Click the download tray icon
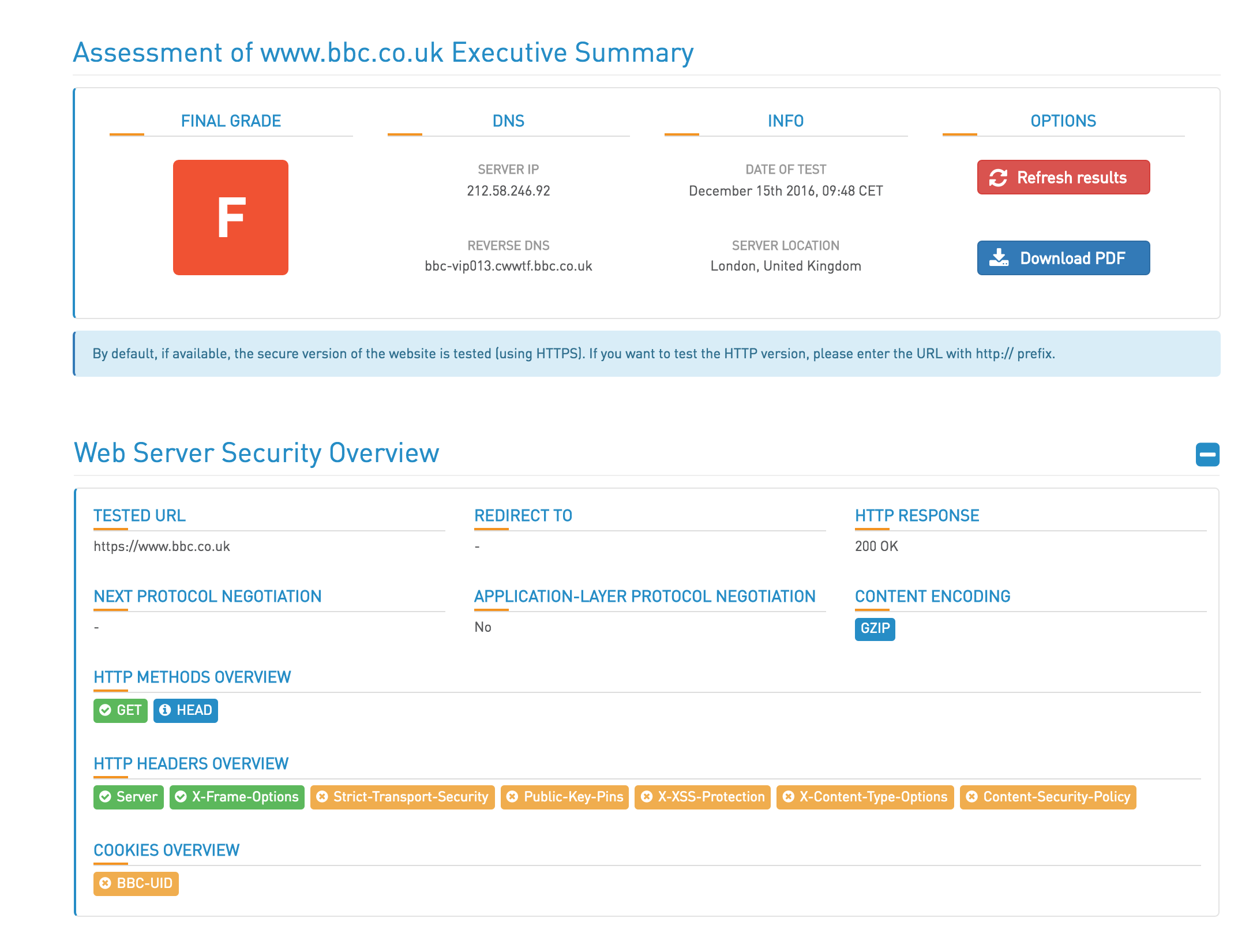This screenshot has width=1238, height=952. (999, 258)
